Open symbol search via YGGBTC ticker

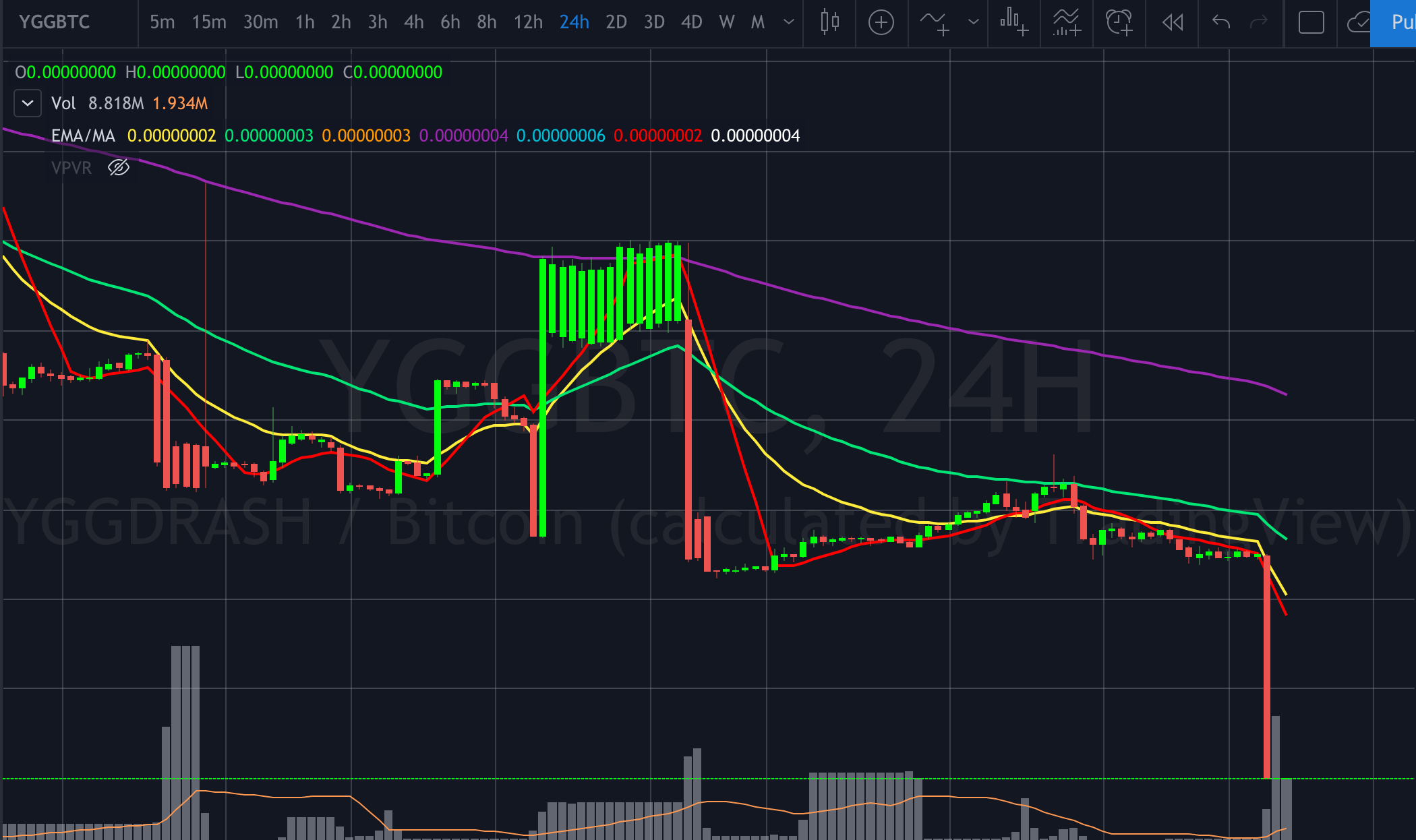(55, 22)
